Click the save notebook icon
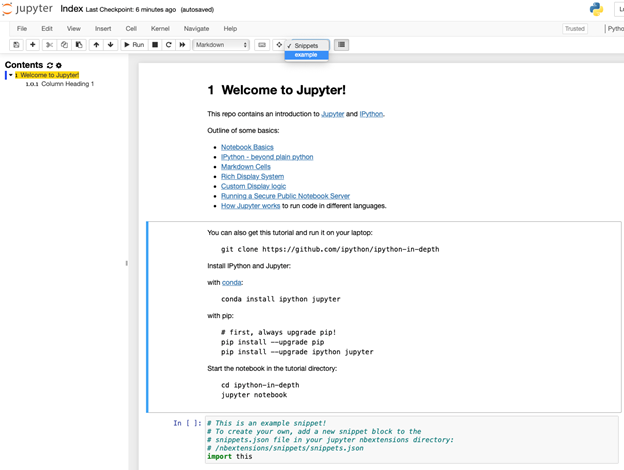624x470 pixels. (17, 45)
